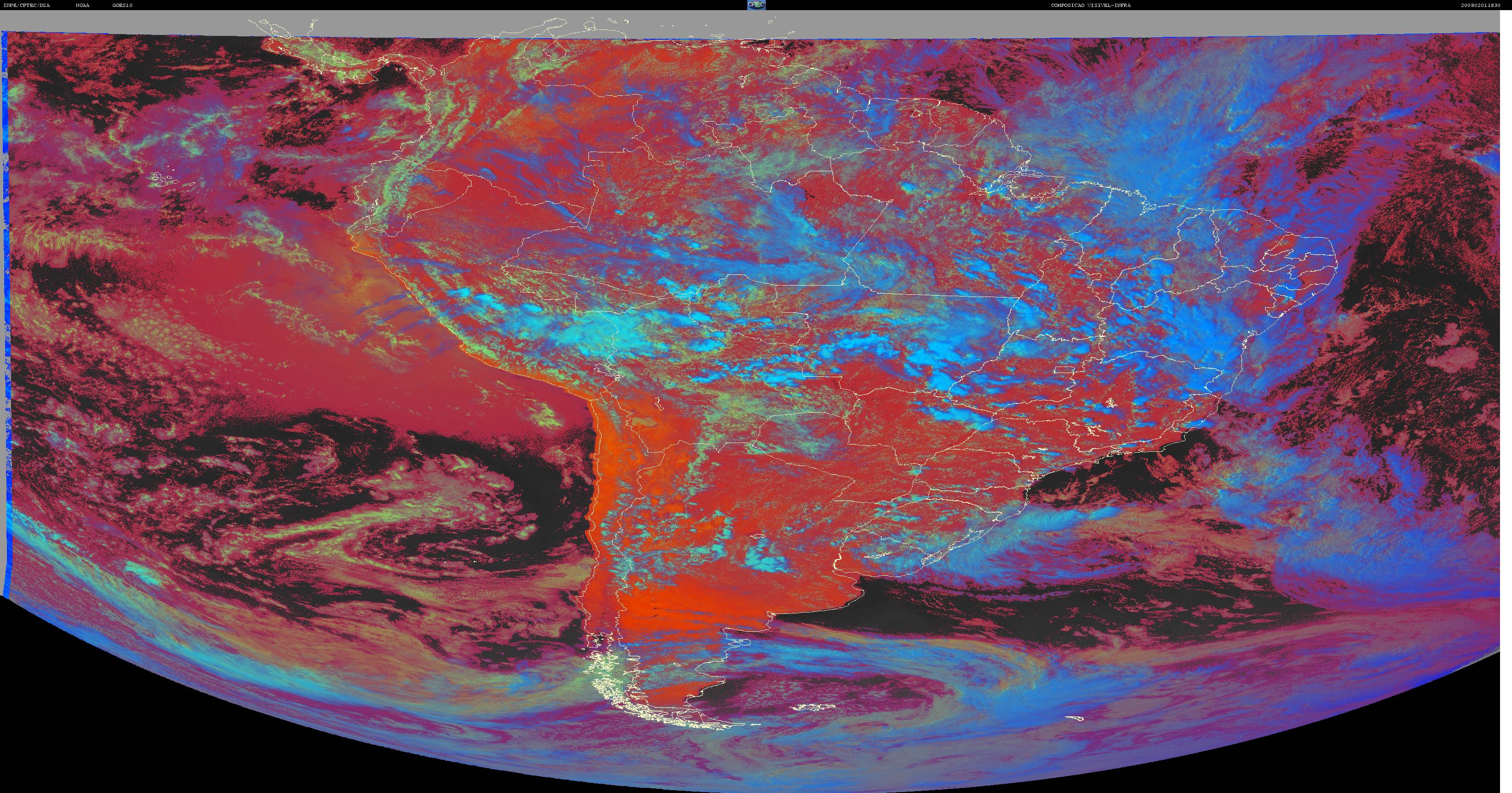Click the GOES10 satellite label
1512x793 pixels.
(x=122, y=5)
